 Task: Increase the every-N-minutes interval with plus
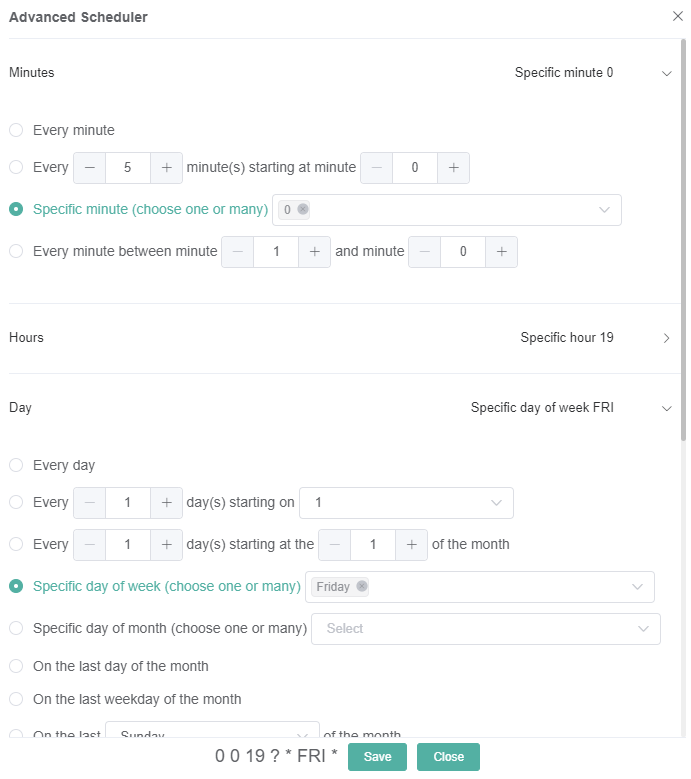(x=166, y=168)
